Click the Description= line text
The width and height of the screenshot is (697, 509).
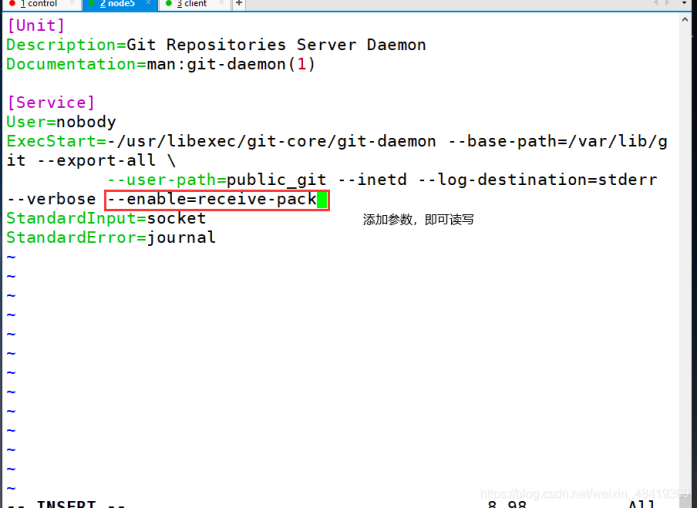click(x=216, y=45)
